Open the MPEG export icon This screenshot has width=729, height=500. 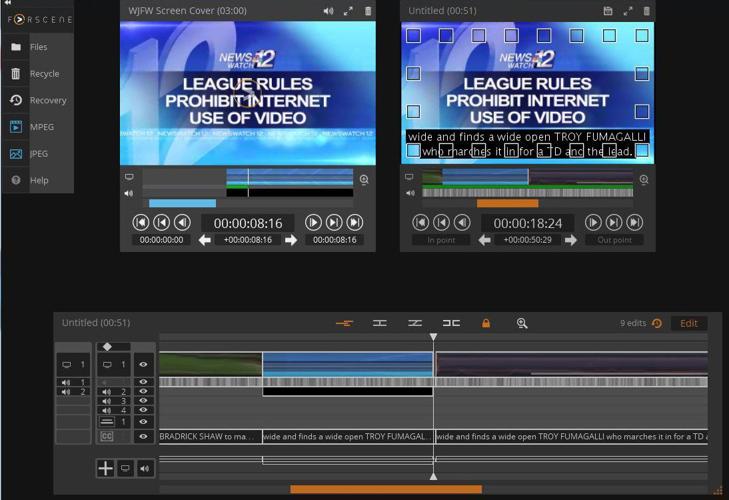(16, 127)
